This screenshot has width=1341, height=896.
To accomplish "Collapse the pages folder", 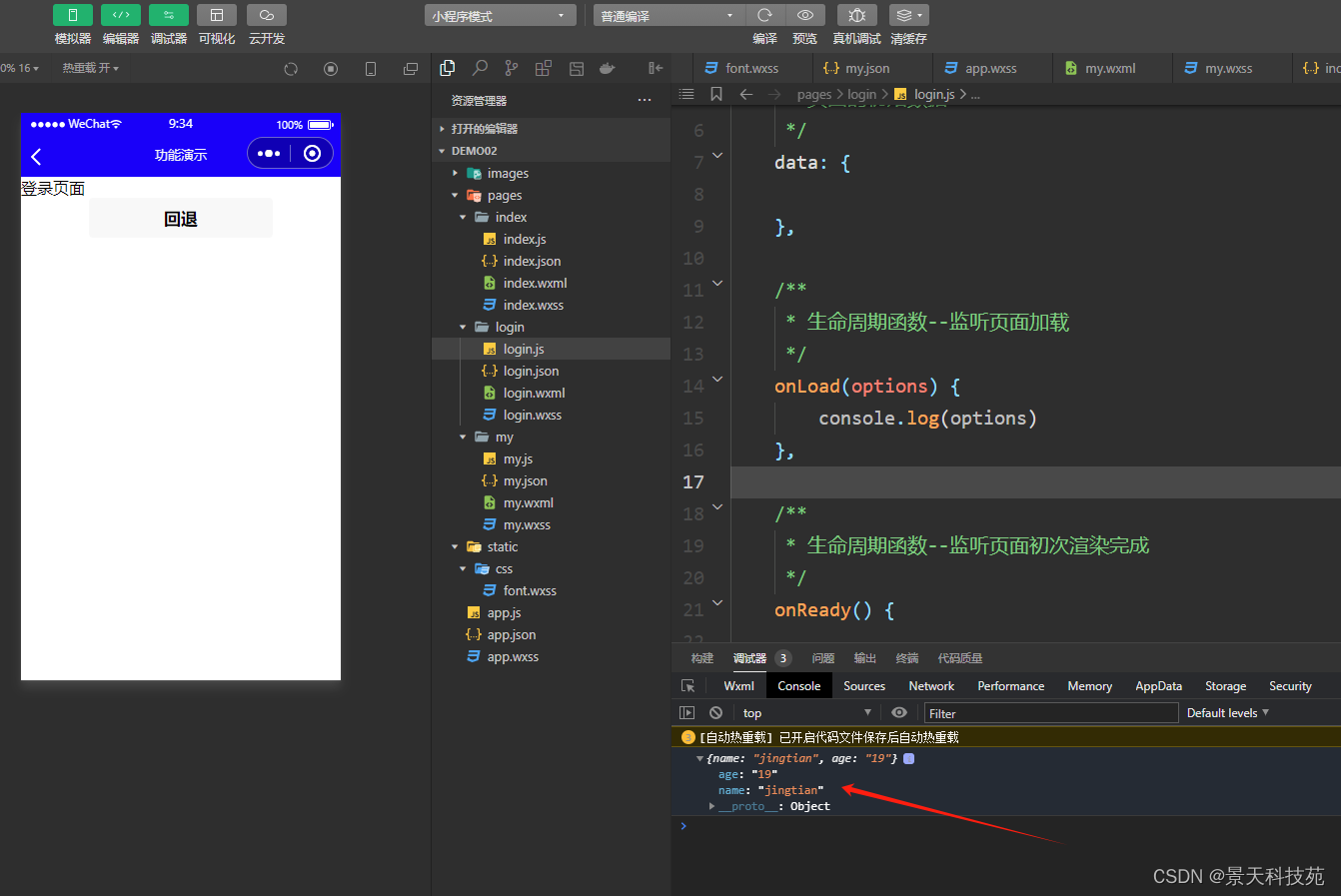I will [x=551, y=195].
